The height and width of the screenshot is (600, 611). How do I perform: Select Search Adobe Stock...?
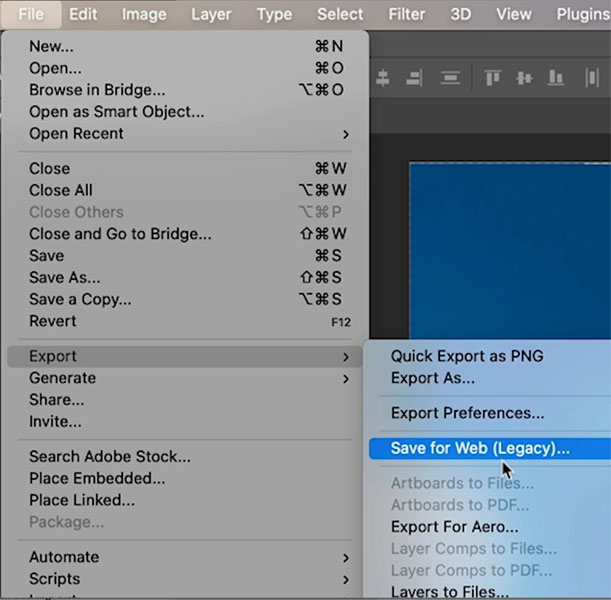[185, 457]
